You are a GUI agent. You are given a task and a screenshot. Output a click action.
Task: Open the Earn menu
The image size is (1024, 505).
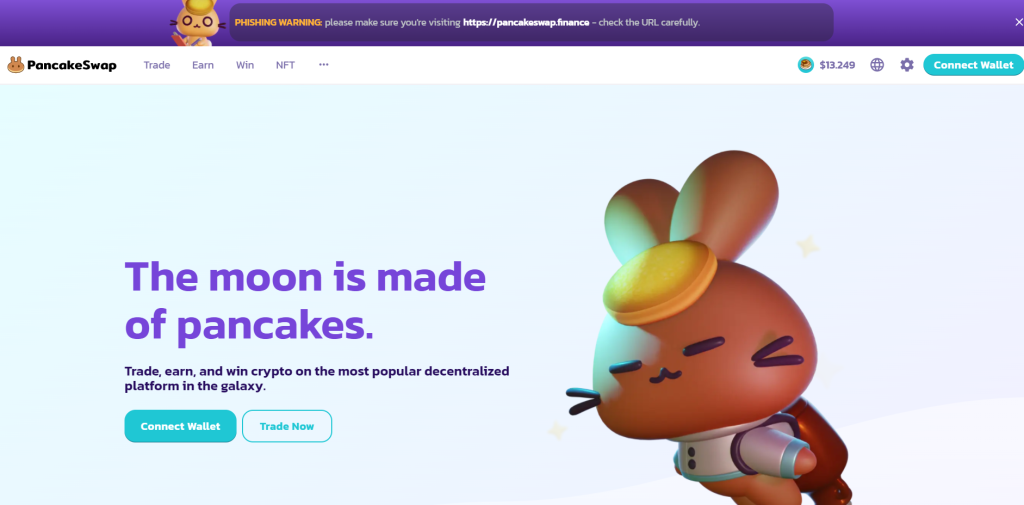coord(202,65)
